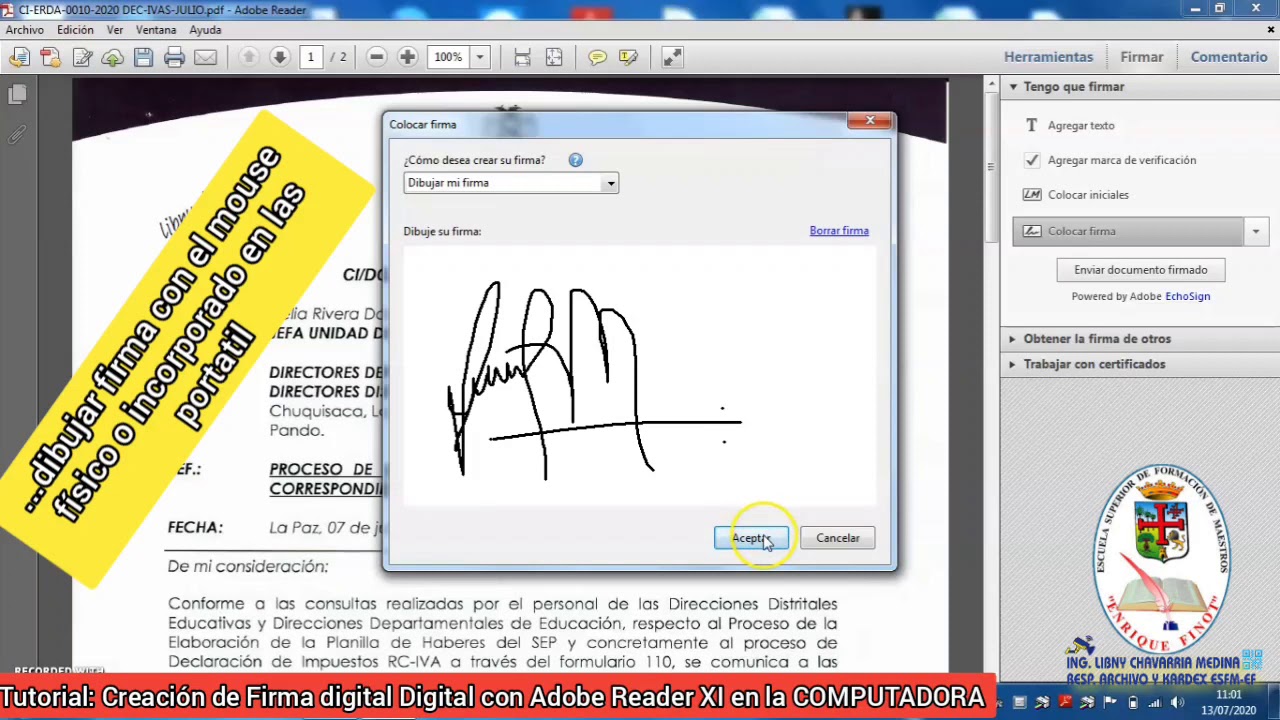1280x720 pixels.
Task: Click the taskbar clock showing 11:01
Action: coord(1229,702)
